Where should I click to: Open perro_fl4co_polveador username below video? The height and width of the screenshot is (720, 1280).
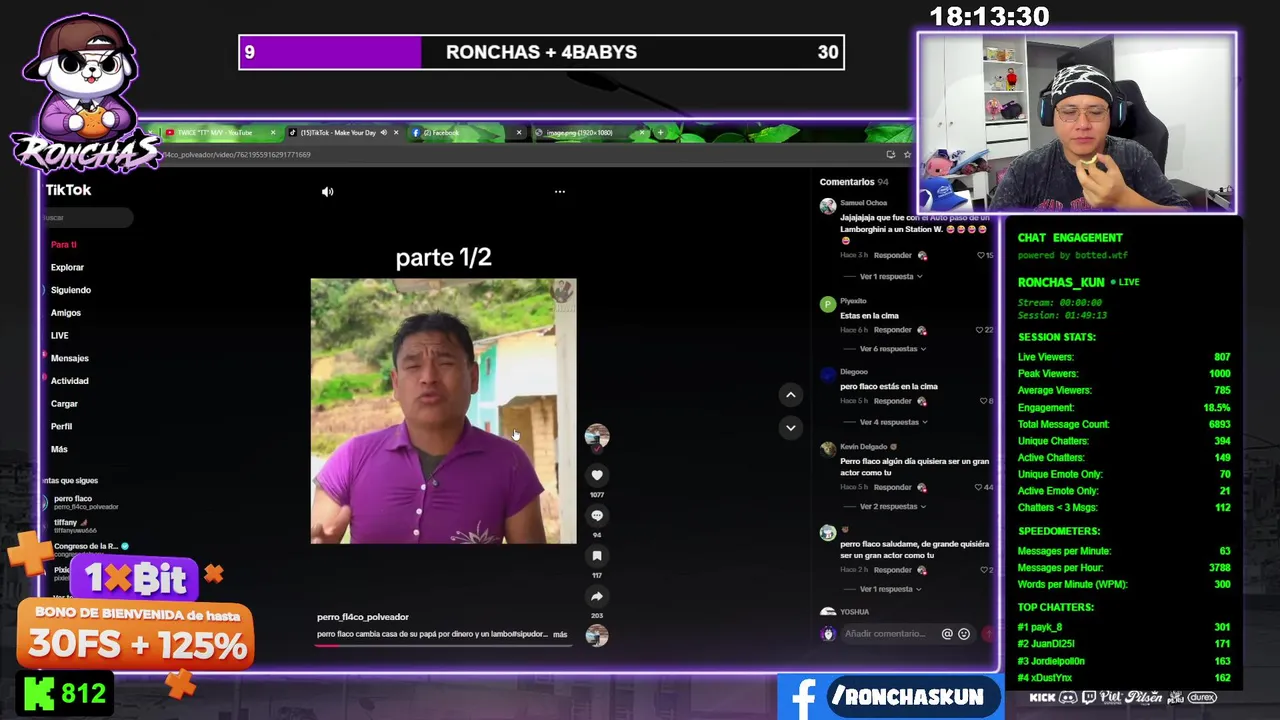[362, 617]
